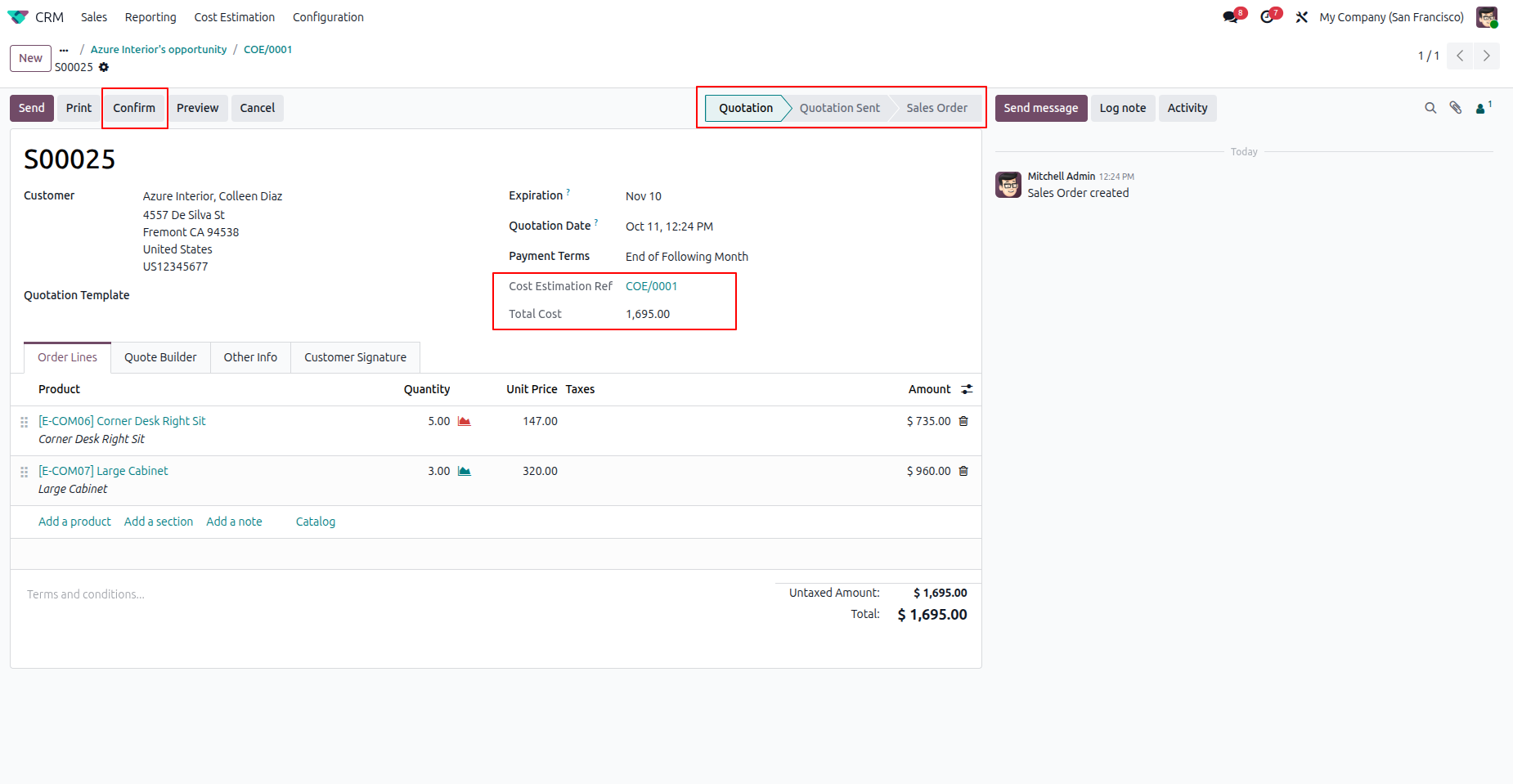Viewport: 1513px width, 784px height.
Task: Click Mitchell Admin's avatar in chatter
Action: (x=1008, y=185)
